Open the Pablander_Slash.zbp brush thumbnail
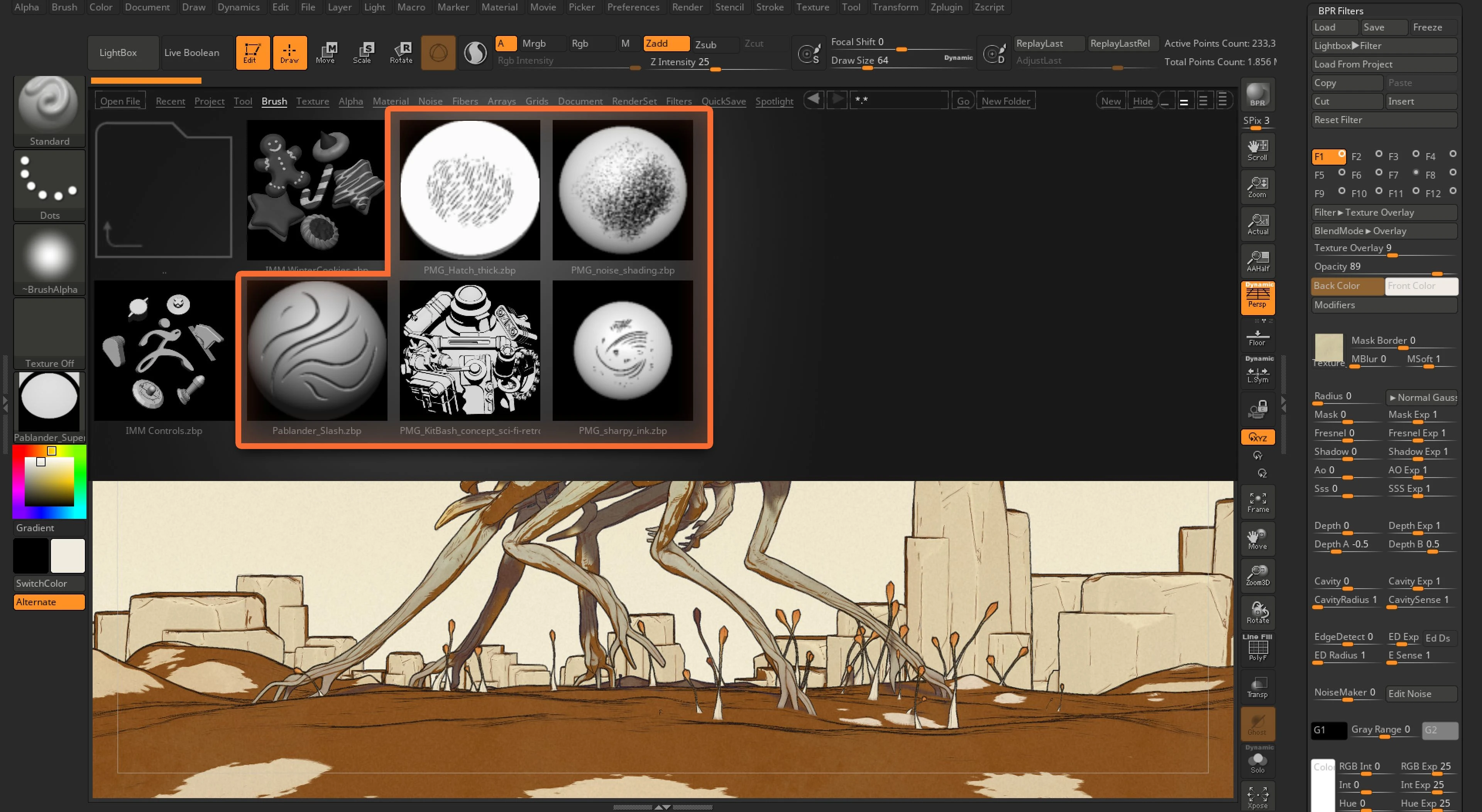The width and height of the screenshot is (1482, 812). [x=317, y=351]
